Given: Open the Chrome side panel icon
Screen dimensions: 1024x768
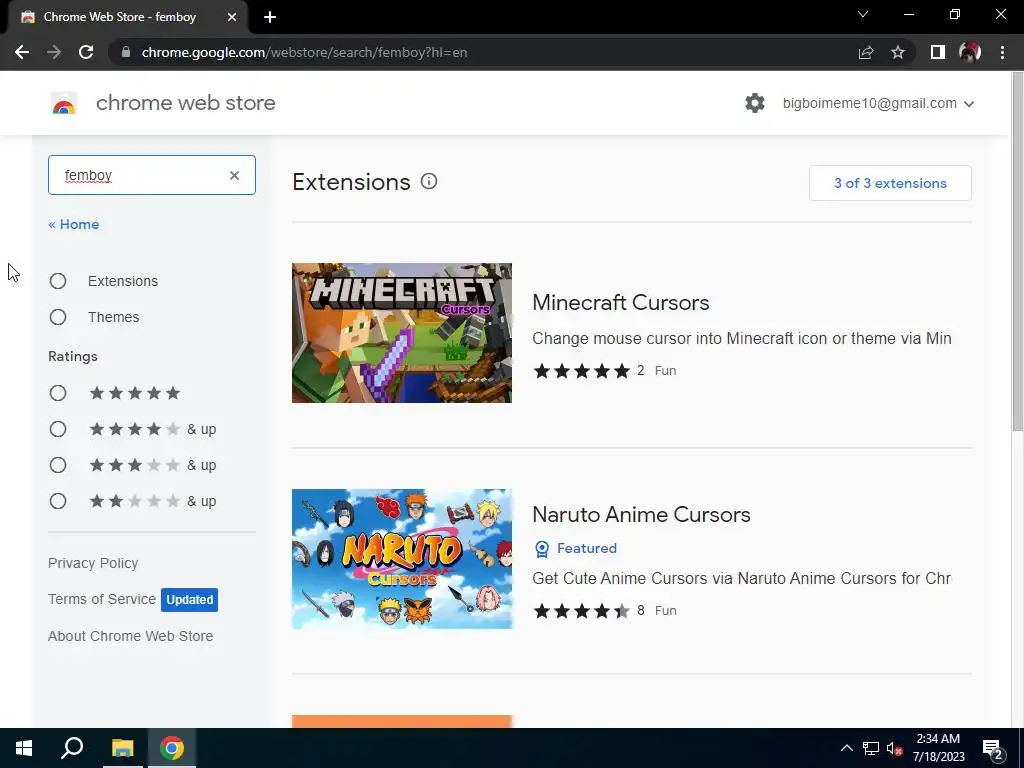Looking at the screenshot, I should (x=938, y=52).
